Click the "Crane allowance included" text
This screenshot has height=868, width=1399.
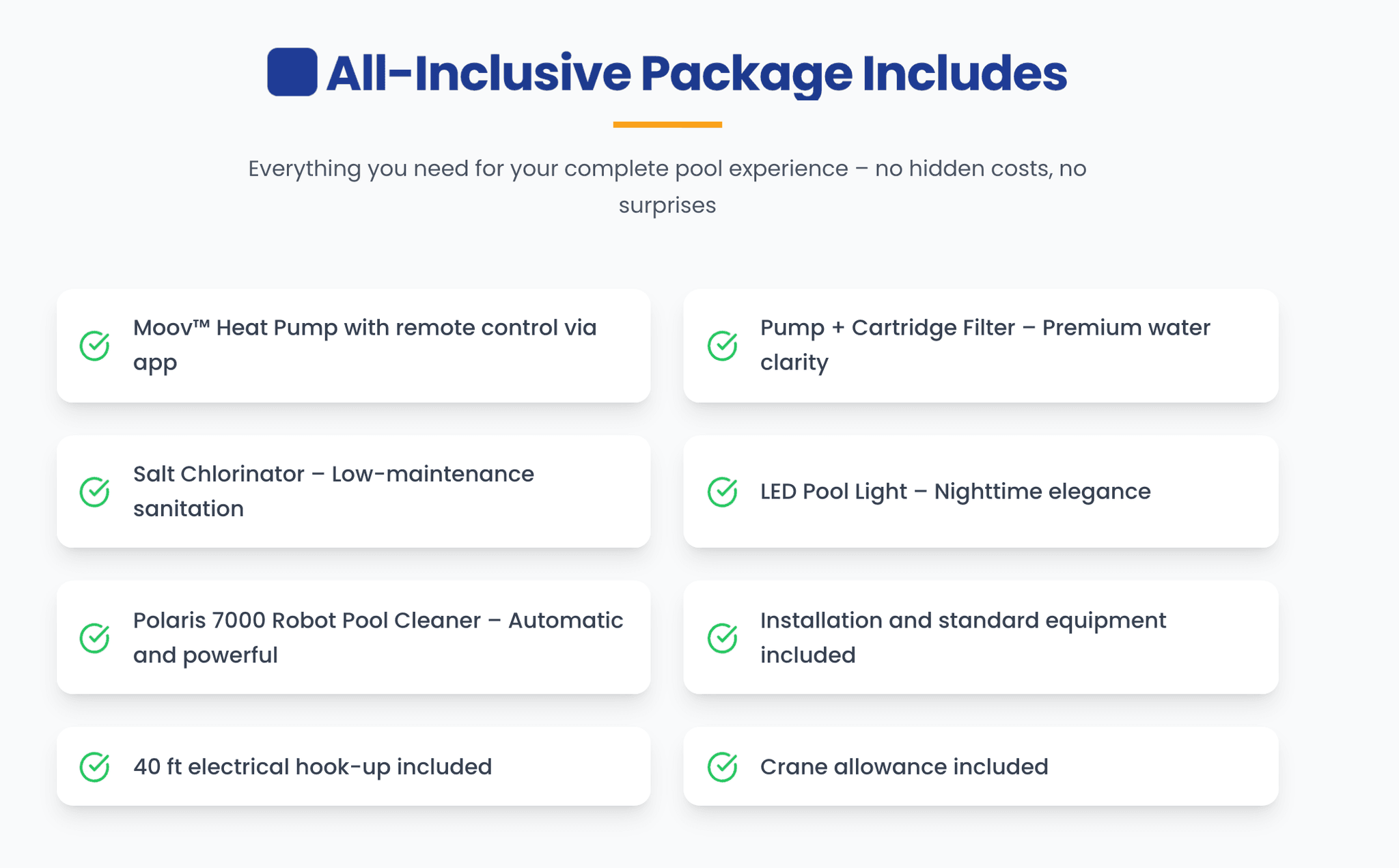pos(904,767)
